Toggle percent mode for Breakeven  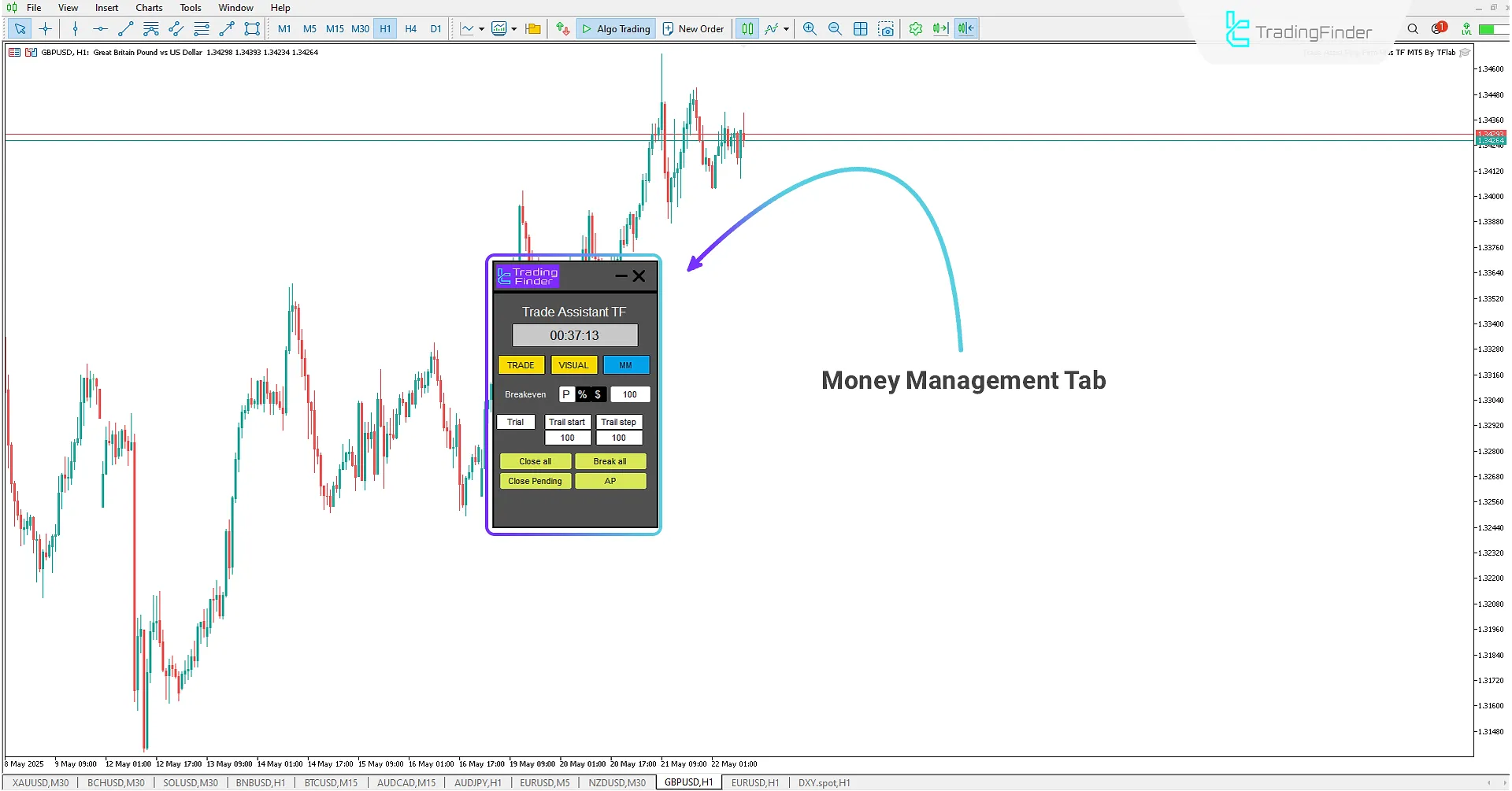[582, 394]
